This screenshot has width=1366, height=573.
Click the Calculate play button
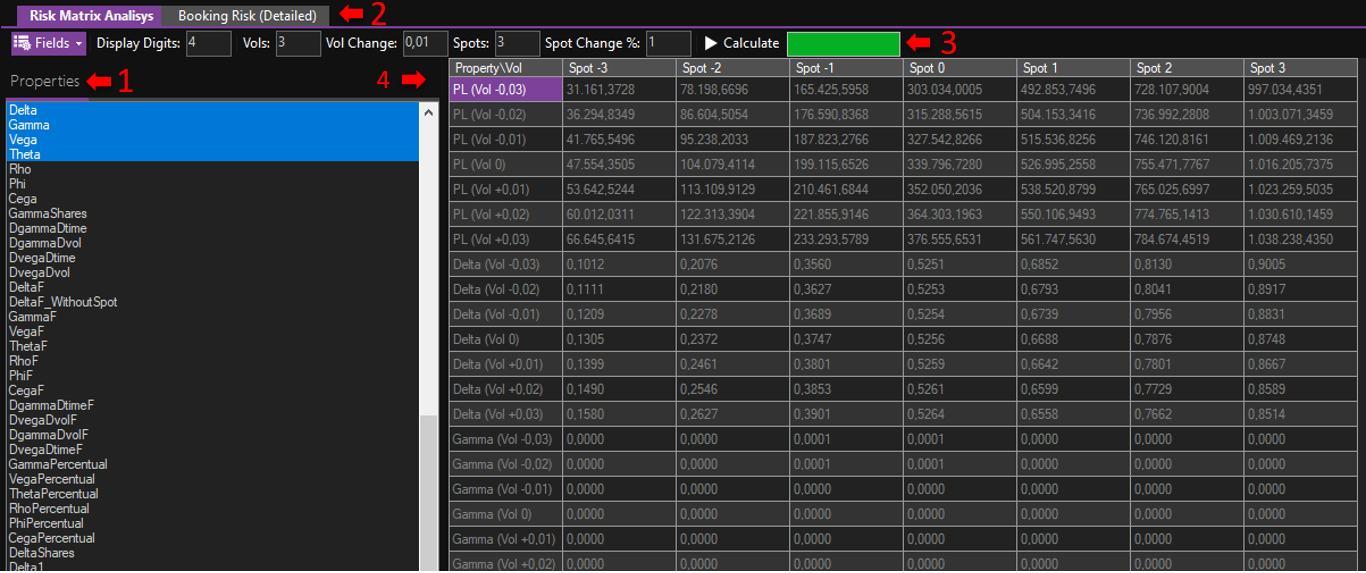[741, 43]
